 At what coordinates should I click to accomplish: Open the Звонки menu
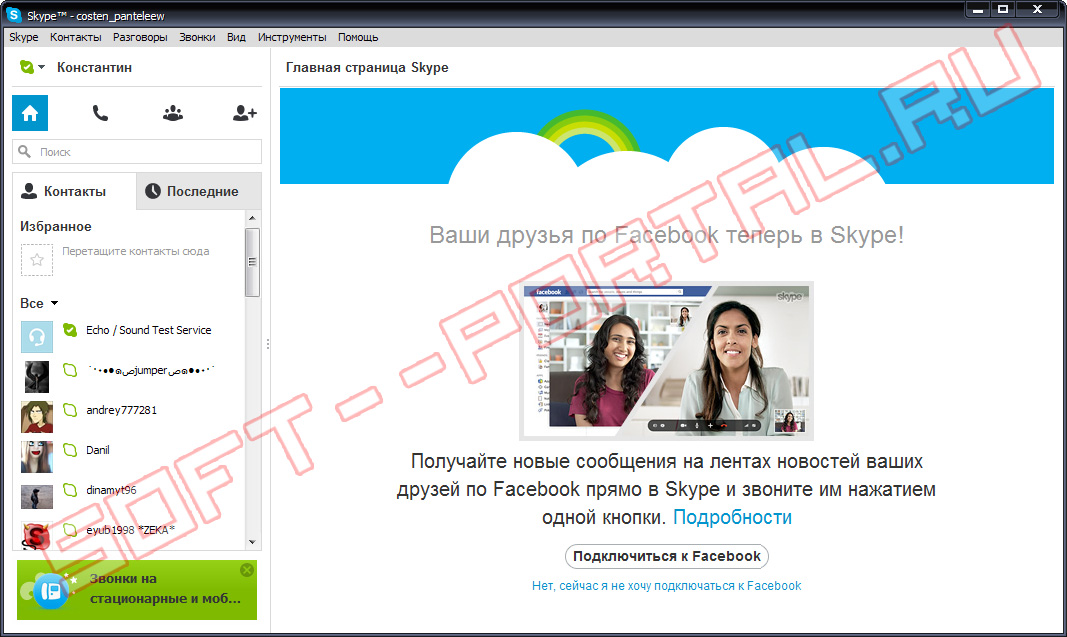coord(197,37)
